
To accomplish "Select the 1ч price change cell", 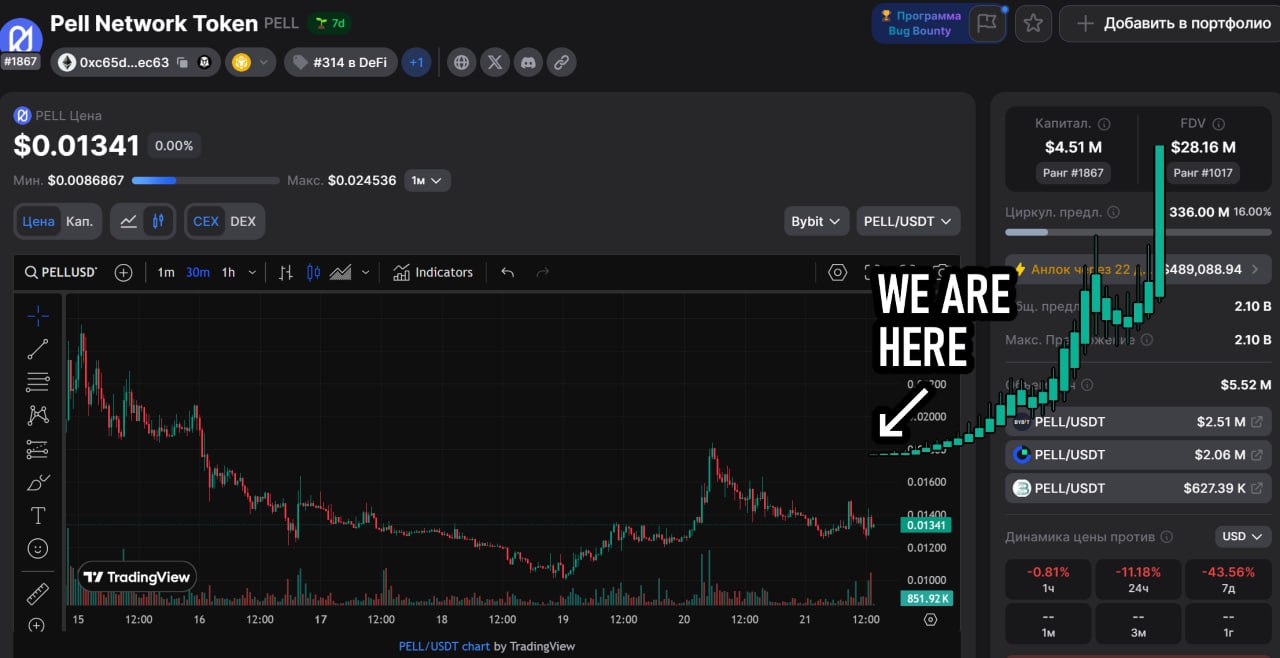I will (x=1047, y=581).
